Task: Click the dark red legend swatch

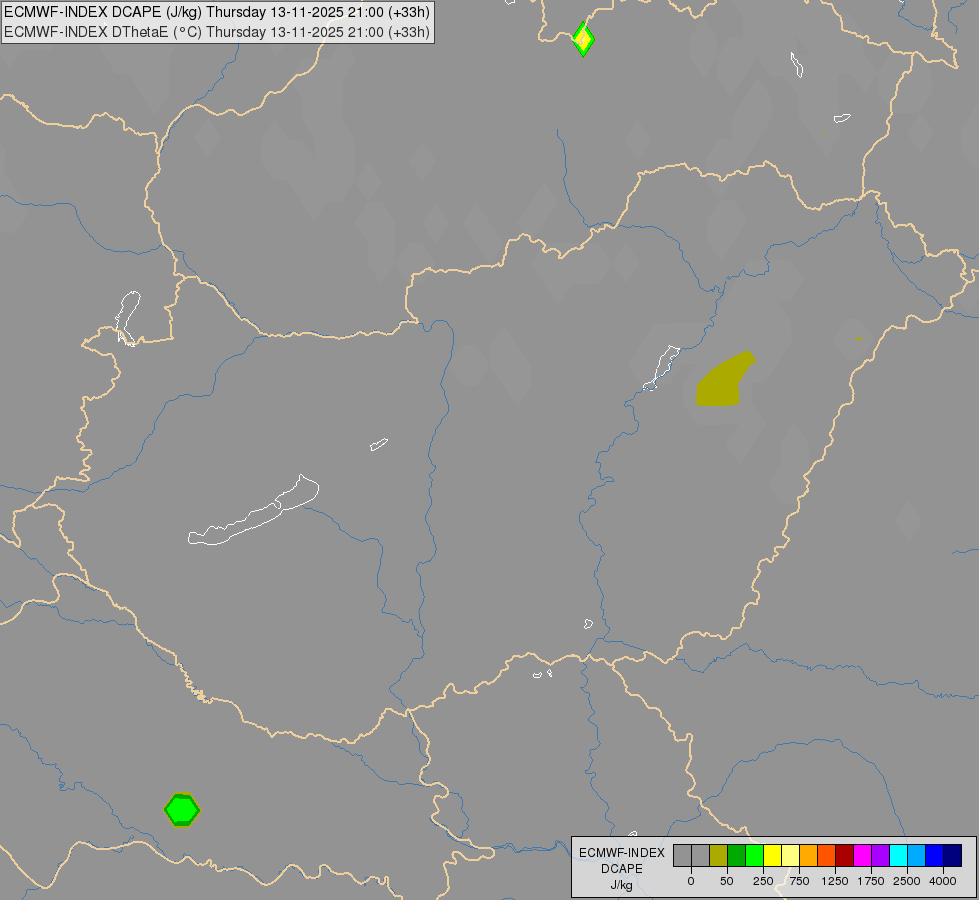Action: click(845, 855)
